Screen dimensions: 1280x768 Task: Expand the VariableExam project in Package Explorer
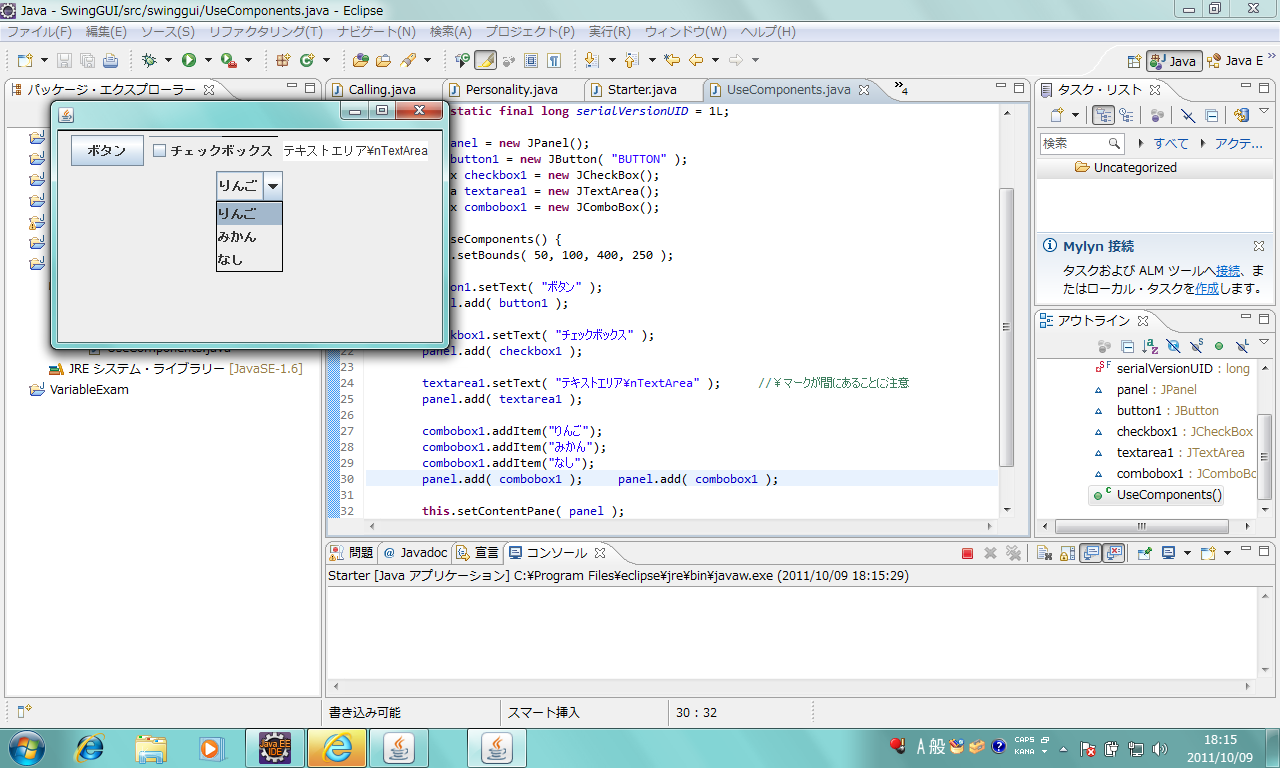click(x=22, y=390)
